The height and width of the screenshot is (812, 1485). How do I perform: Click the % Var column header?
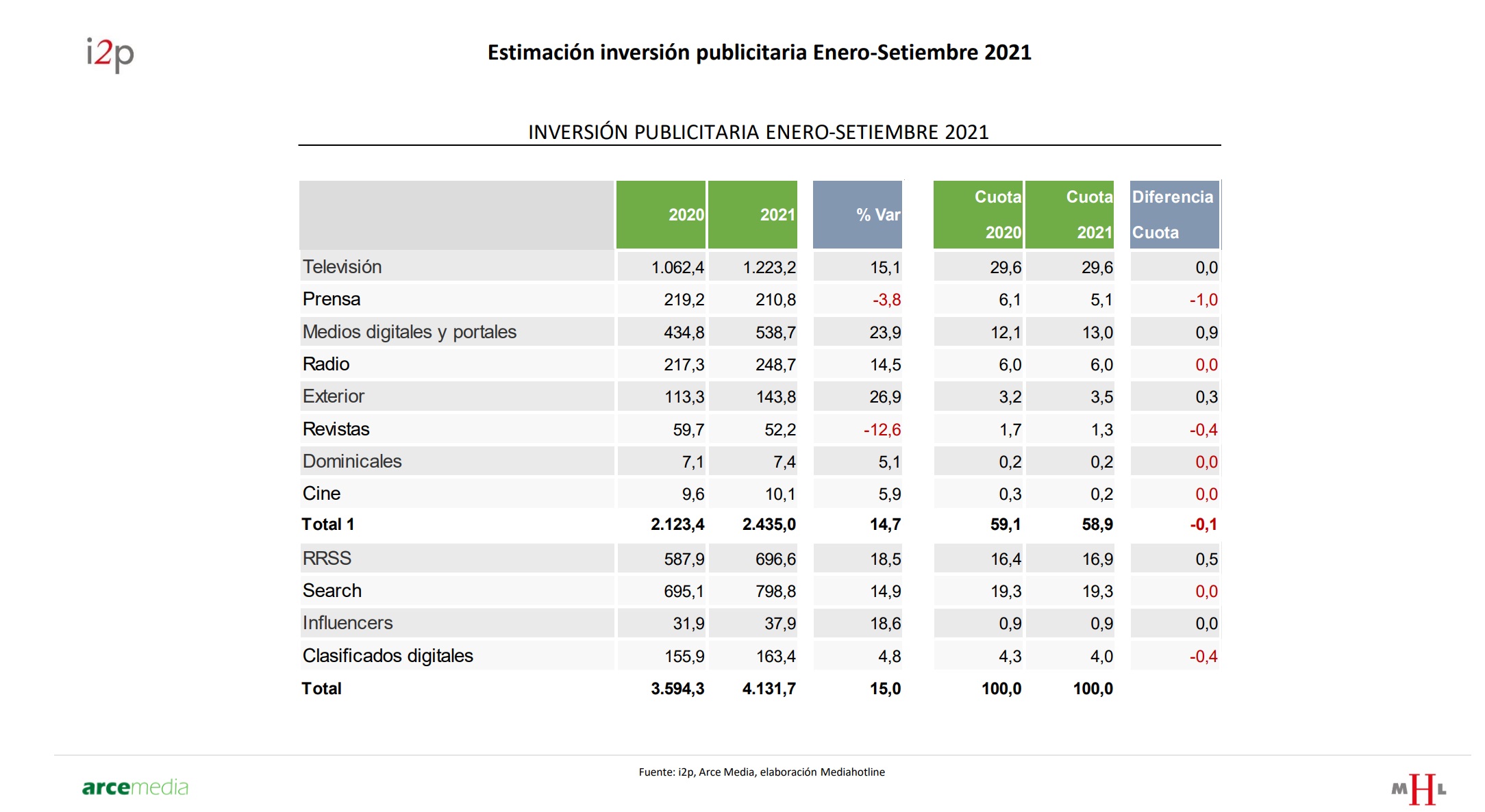[x=858, y=214]
